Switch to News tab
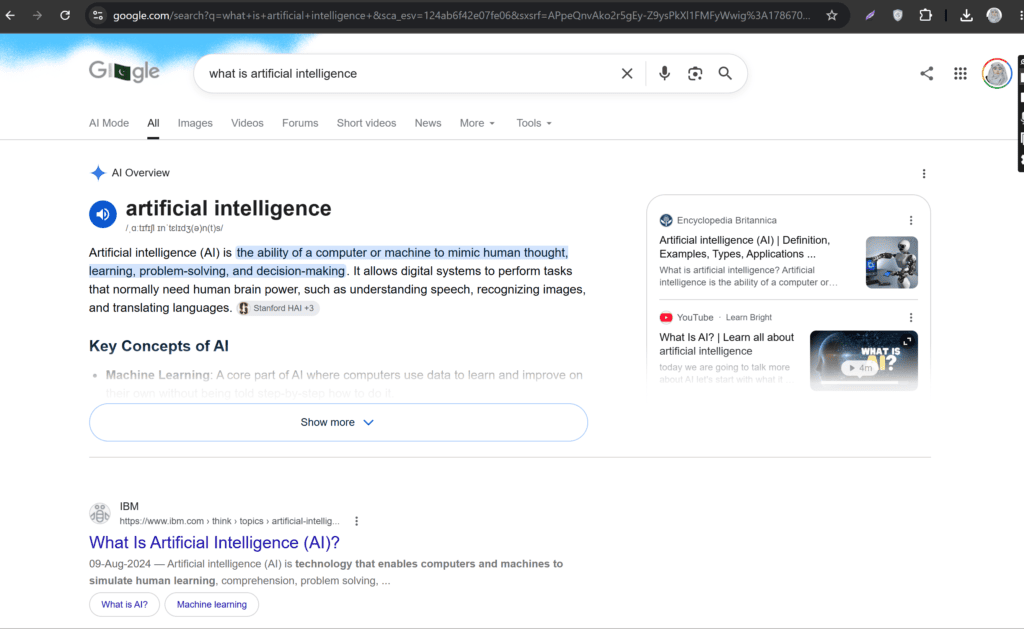Image resolution: width=1024 pixels, height=629 pixels. (x=428, y=123)
